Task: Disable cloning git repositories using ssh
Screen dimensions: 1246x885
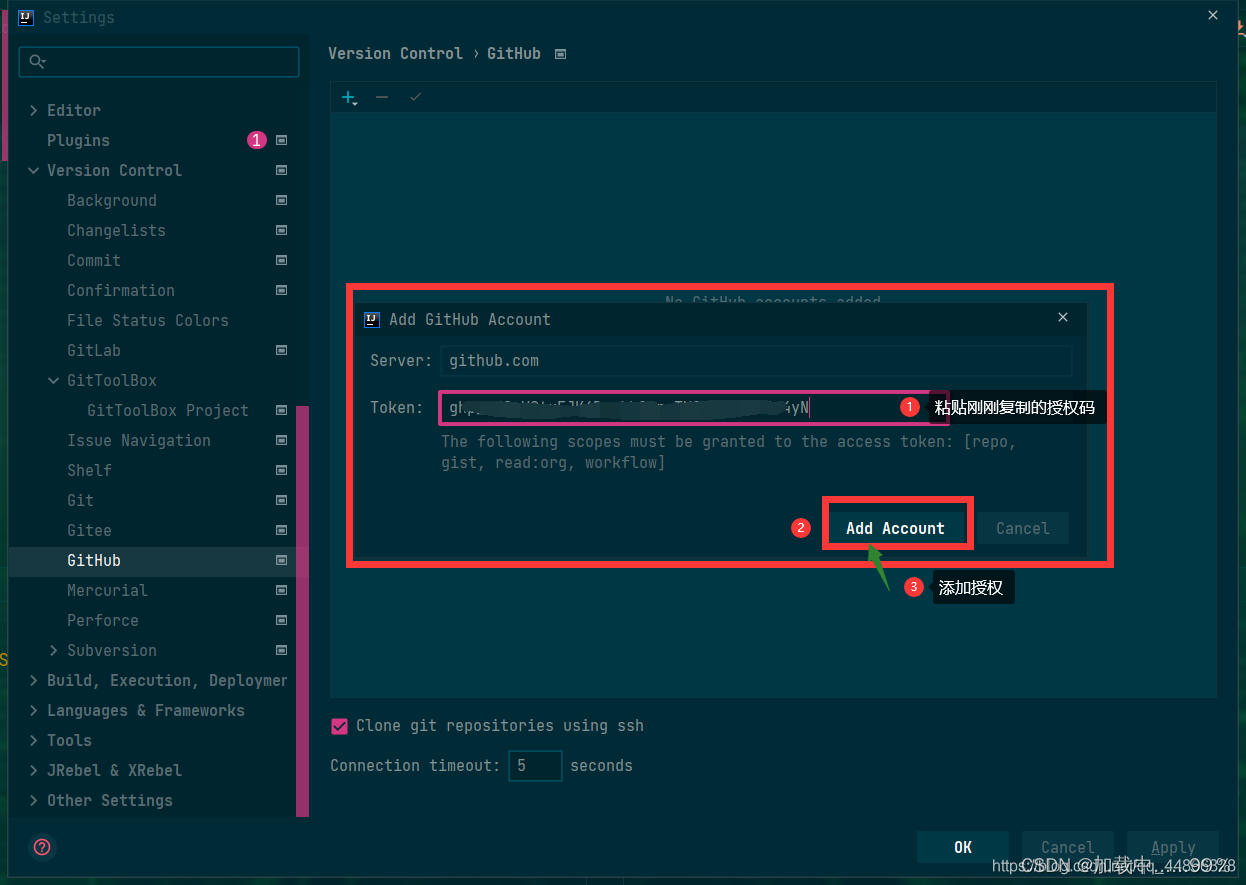Action: click(339, 726)
